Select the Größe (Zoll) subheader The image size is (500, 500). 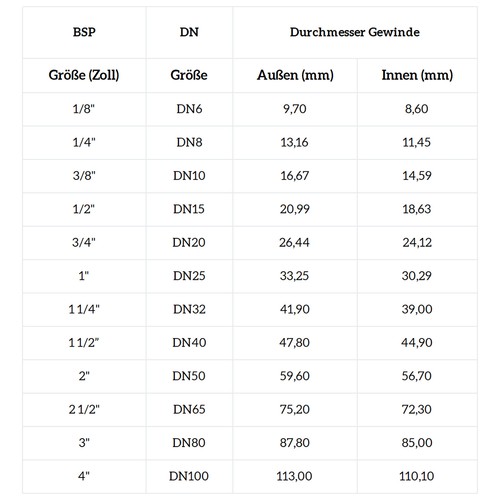tap(84, 75)
